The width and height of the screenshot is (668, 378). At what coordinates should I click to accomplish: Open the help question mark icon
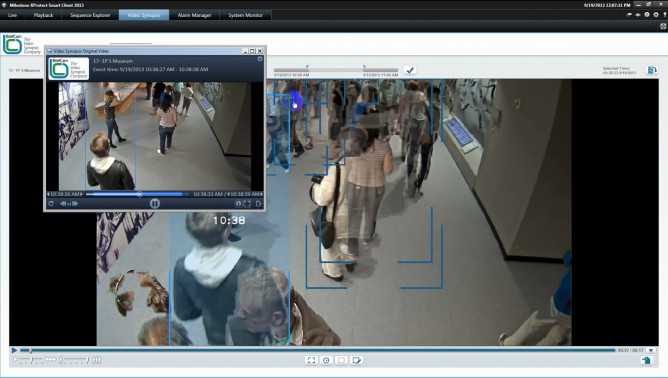point(647,15)
